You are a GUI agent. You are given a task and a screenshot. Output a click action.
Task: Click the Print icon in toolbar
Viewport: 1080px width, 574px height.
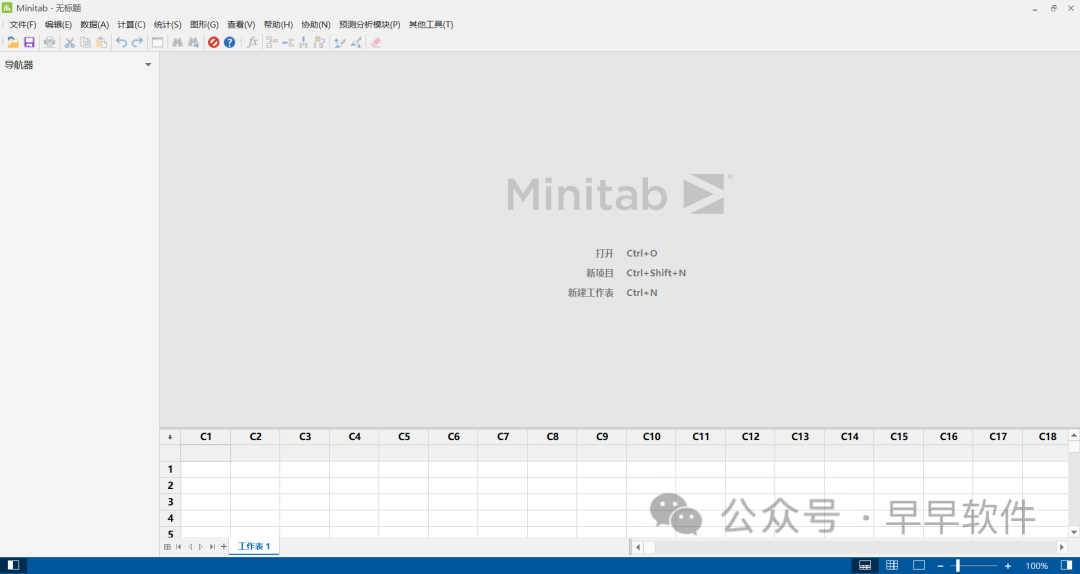point(49,42)
